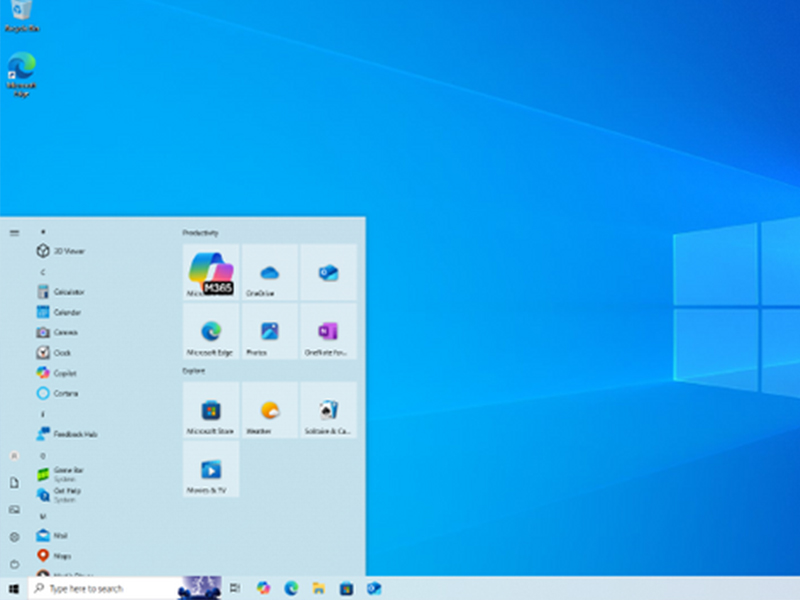The image size is (800, 600).
Task: Open the Microsoft Edge tile
Action: click(x=211, y=331)
